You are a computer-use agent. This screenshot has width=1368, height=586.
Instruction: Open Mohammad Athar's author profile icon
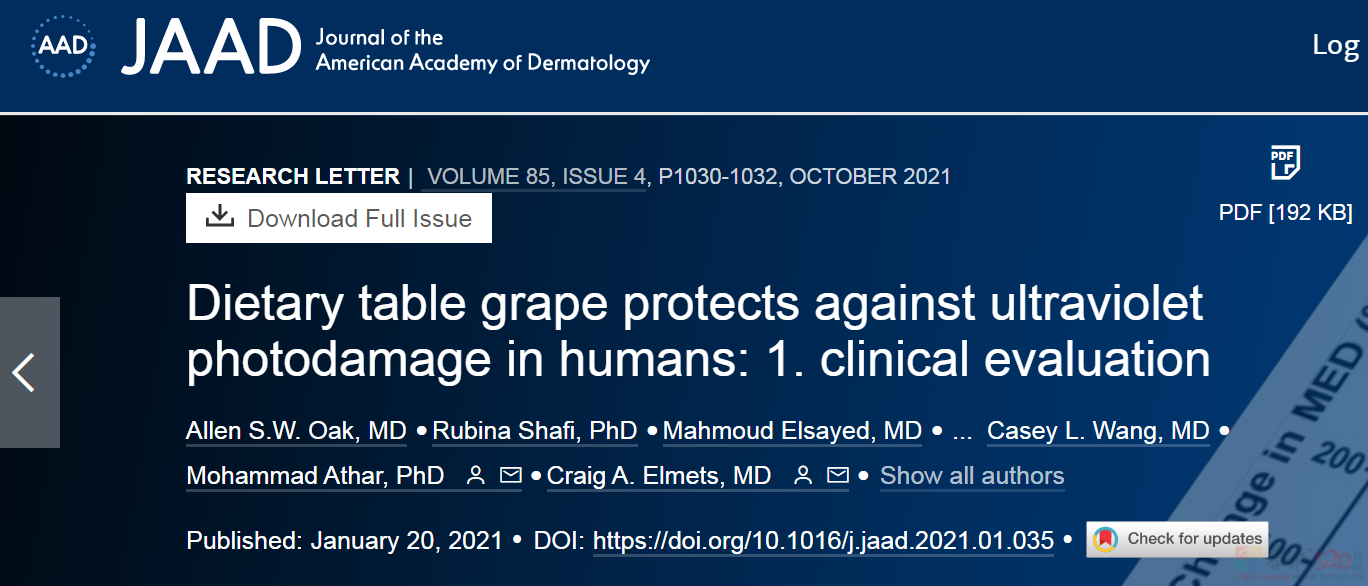[x=476, y=476]
